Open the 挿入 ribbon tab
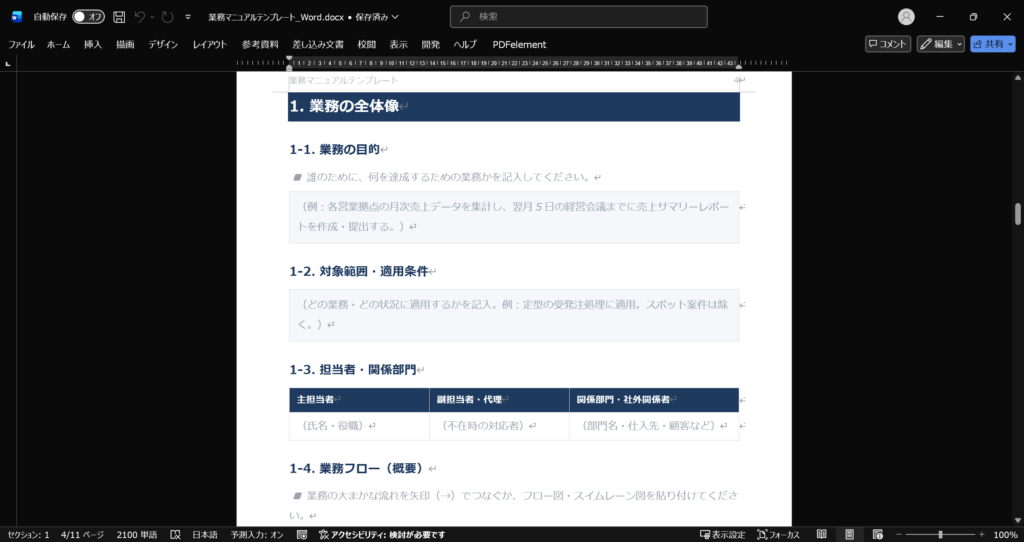Image resolution: width=1024 pixels, height=542 pixels. coord(93,44)
